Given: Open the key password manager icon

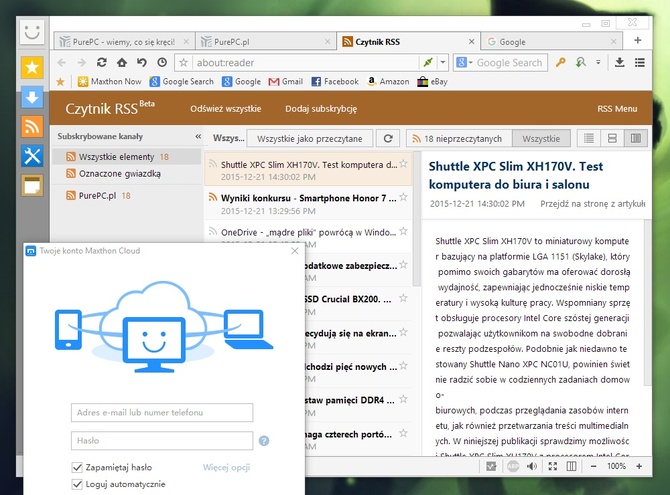Looking at the screenshot, I should pos(560,62).
